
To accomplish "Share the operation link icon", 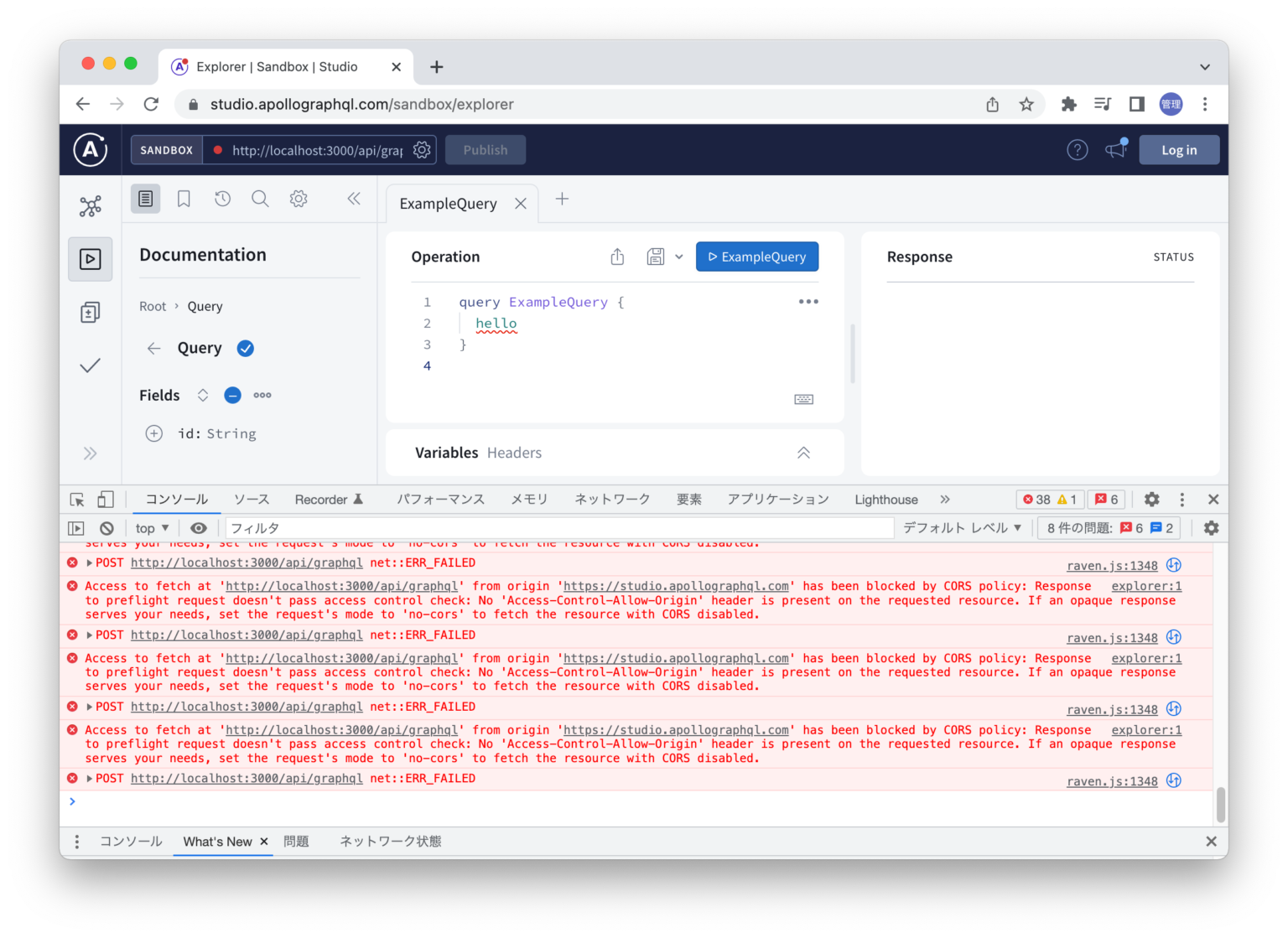I will pos(617,257).
